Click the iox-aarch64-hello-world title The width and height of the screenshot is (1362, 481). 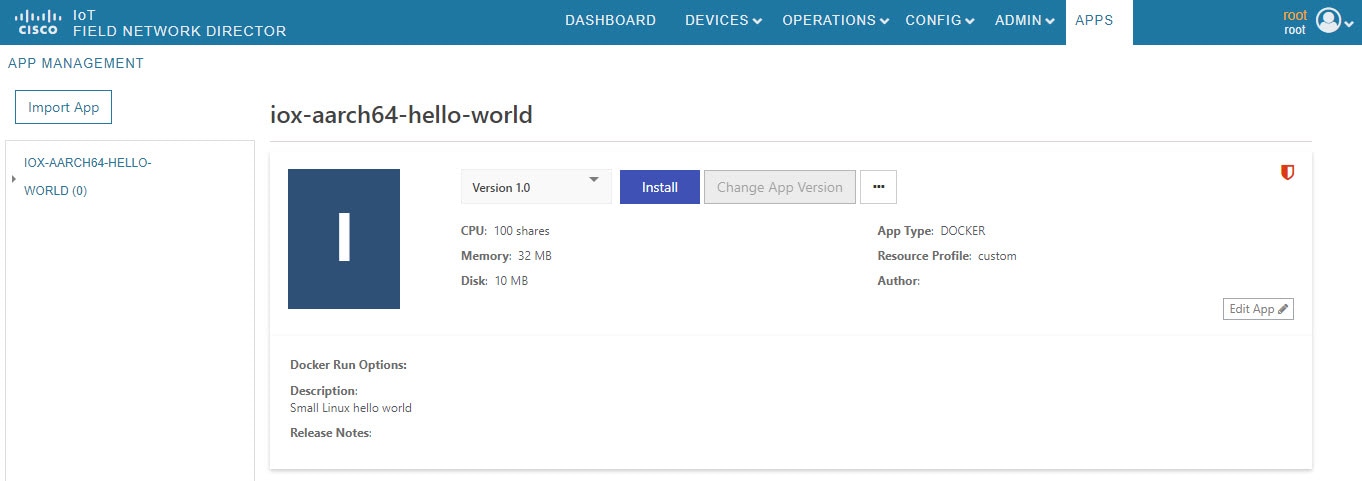coord(401,115)
